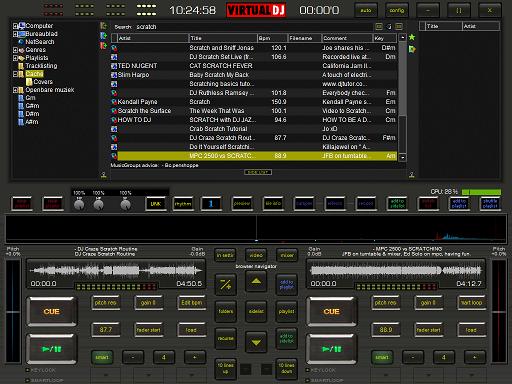Click the left deck load button
The height and width of the screenshot is (384, 512).
191,330
